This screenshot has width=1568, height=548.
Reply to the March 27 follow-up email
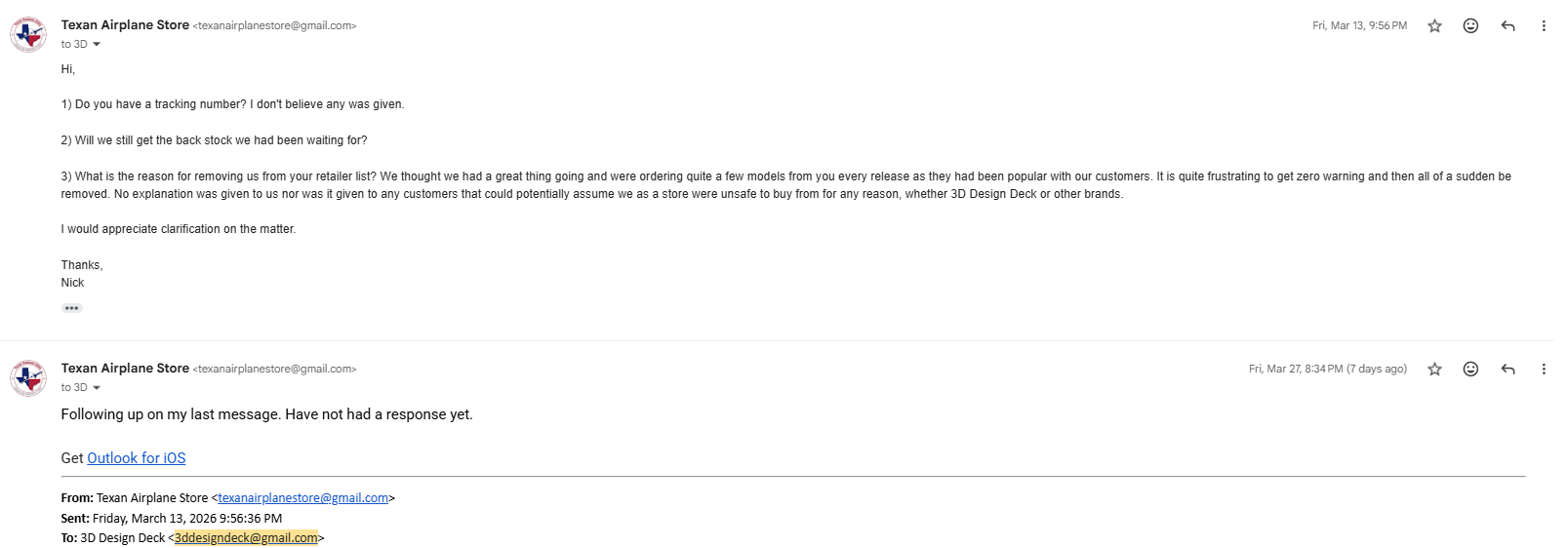point(1508,370)
